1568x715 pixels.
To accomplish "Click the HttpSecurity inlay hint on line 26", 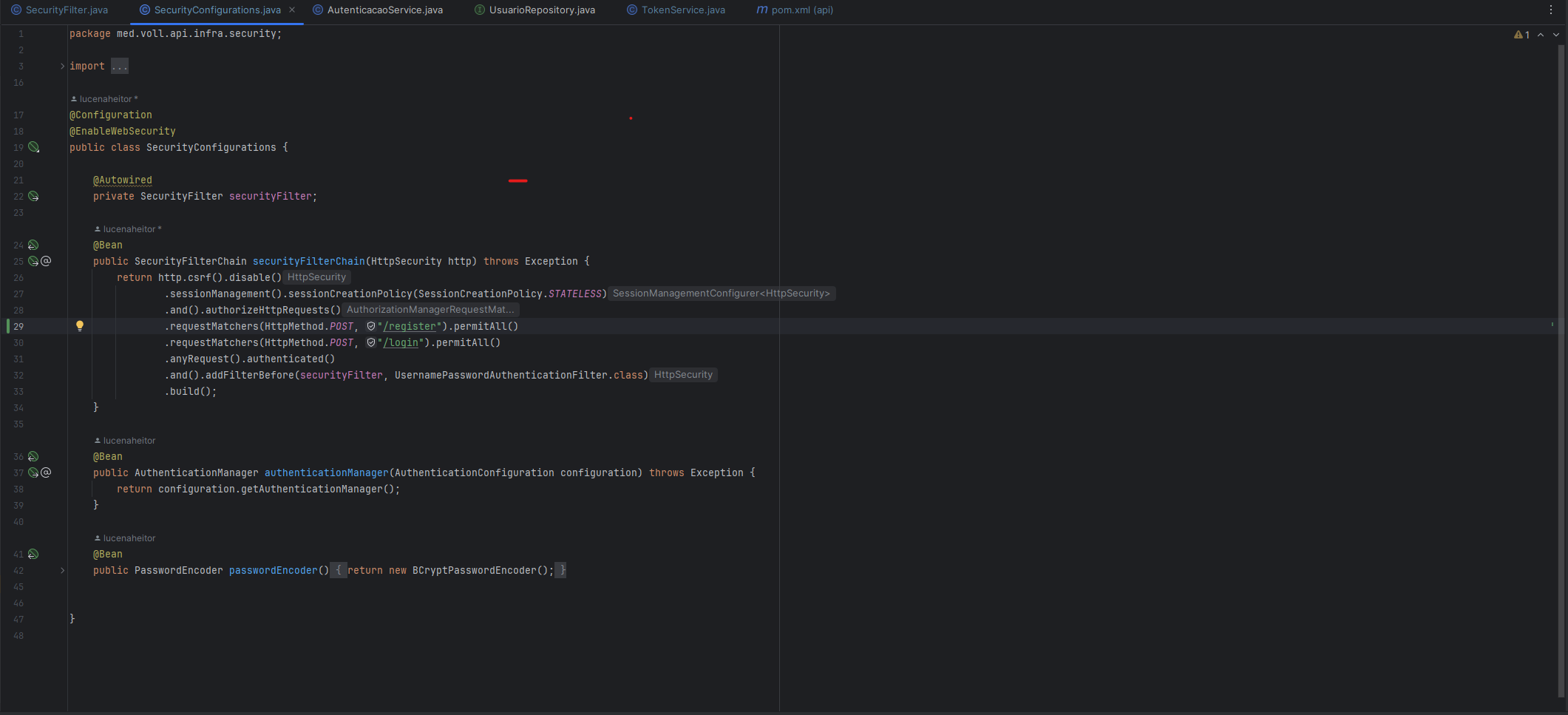I will click(316, 277).
